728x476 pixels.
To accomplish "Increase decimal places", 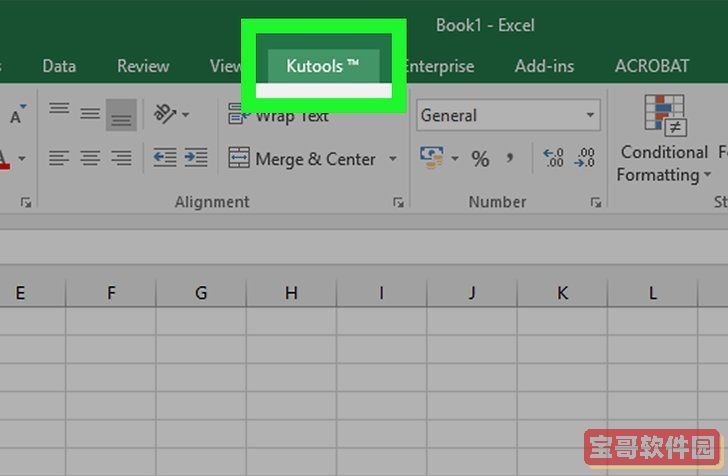I will (x=553, y=158).
